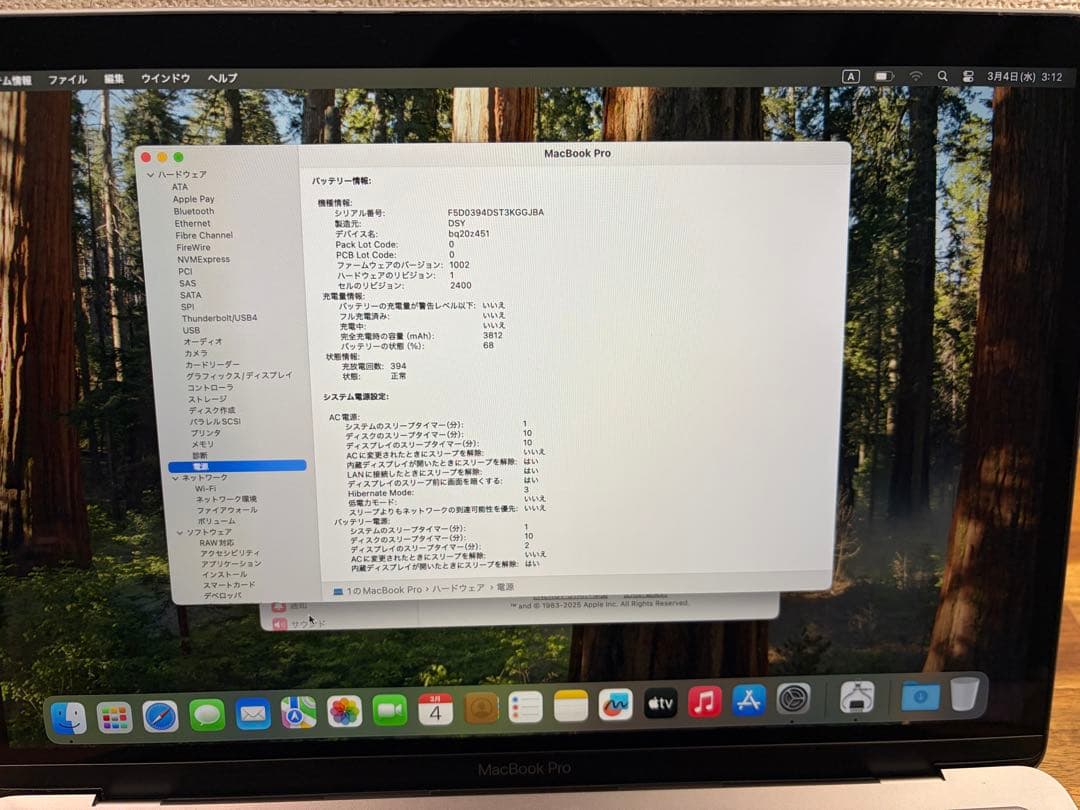Screen dimensions: 1080x810
Task: Launch Apple TV from Dock
Action: click(x=661, y=703)
